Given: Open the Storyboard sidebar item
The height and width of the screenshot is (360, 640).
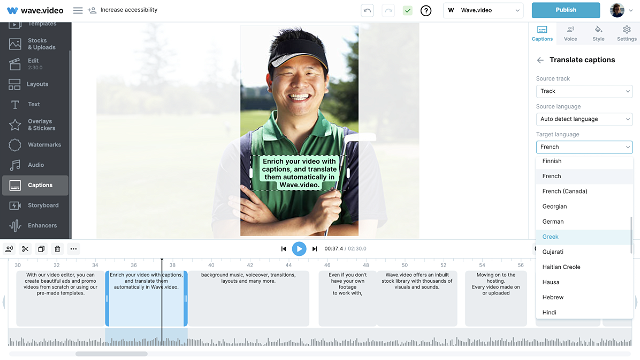Looking at the screenshot, I should point(36,205).
